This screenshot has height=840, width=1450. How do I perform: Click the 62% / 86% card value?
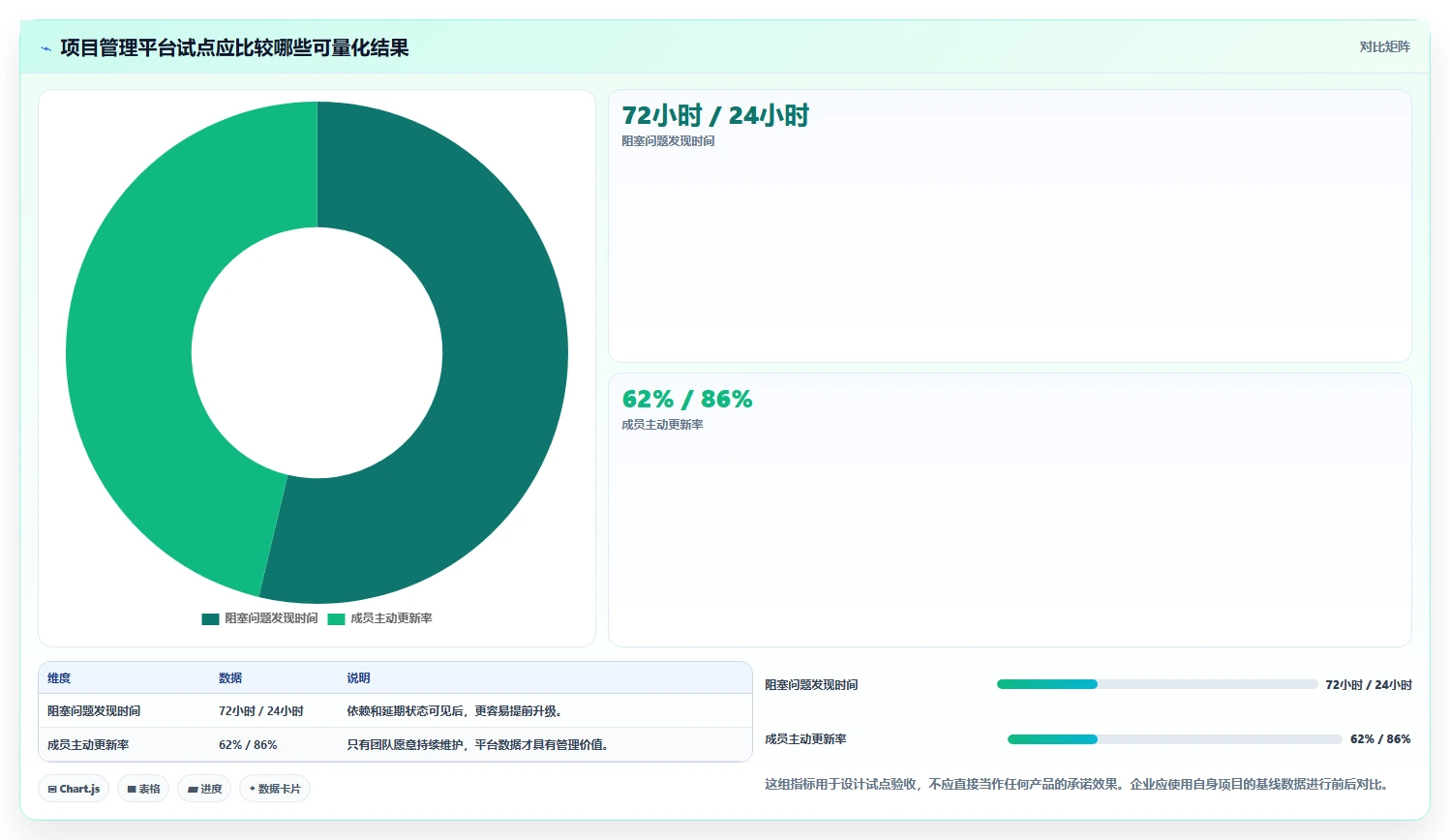pos(687,400)
